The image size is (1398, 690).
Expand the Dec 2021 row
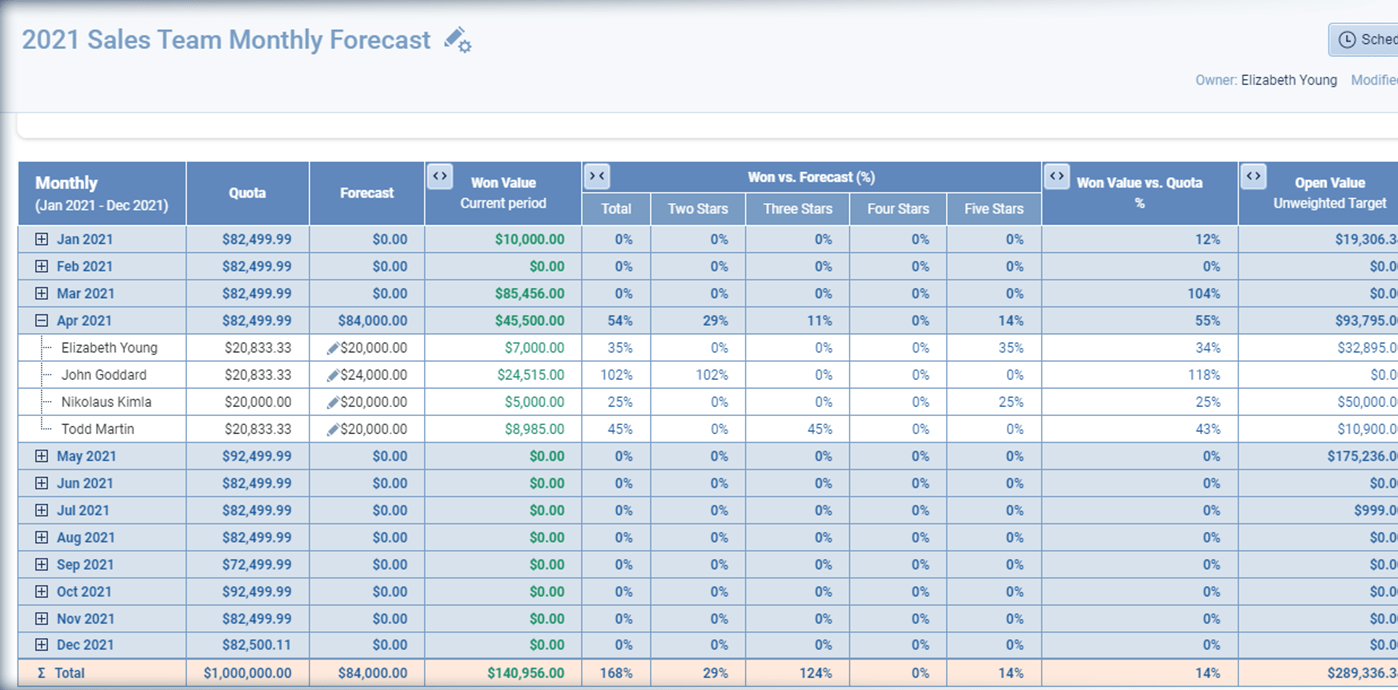tap(39, 645)
